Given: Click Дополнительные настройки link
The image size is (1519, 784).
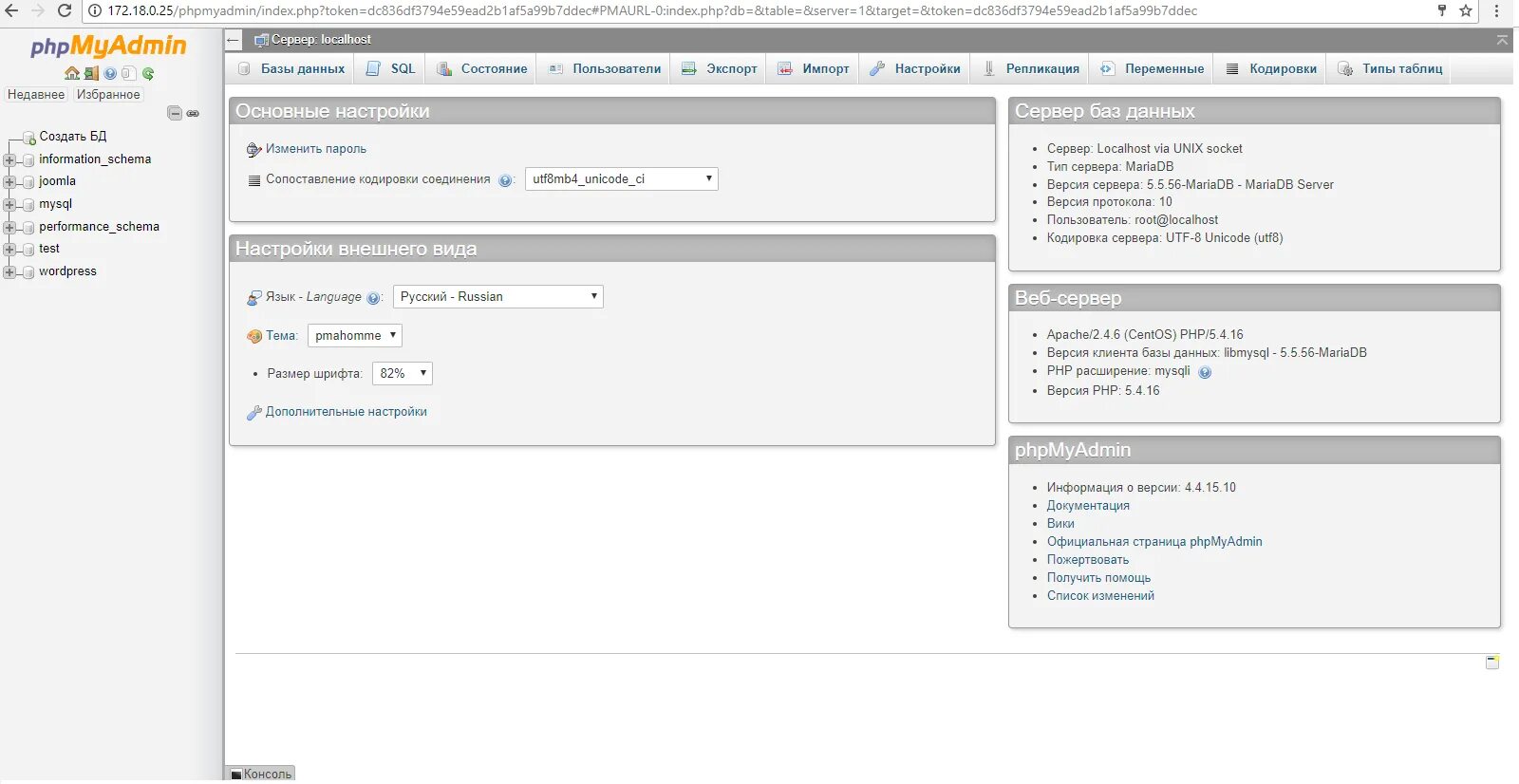Looking at the screenshot, I should (347, 412).
